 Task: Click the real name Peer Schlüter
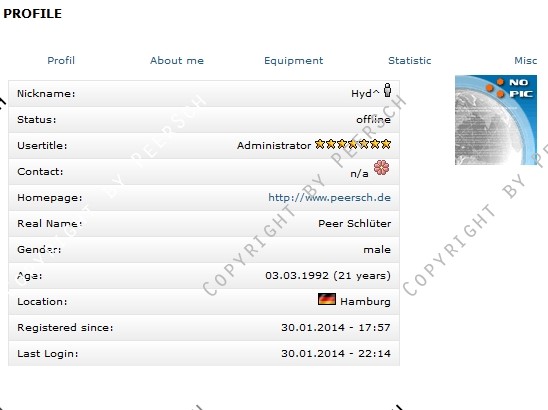click(354, 223)
